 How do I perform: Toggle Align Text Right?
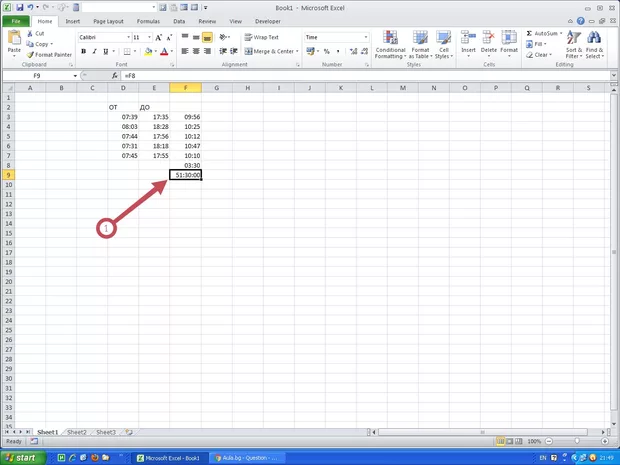coord(207,51)
